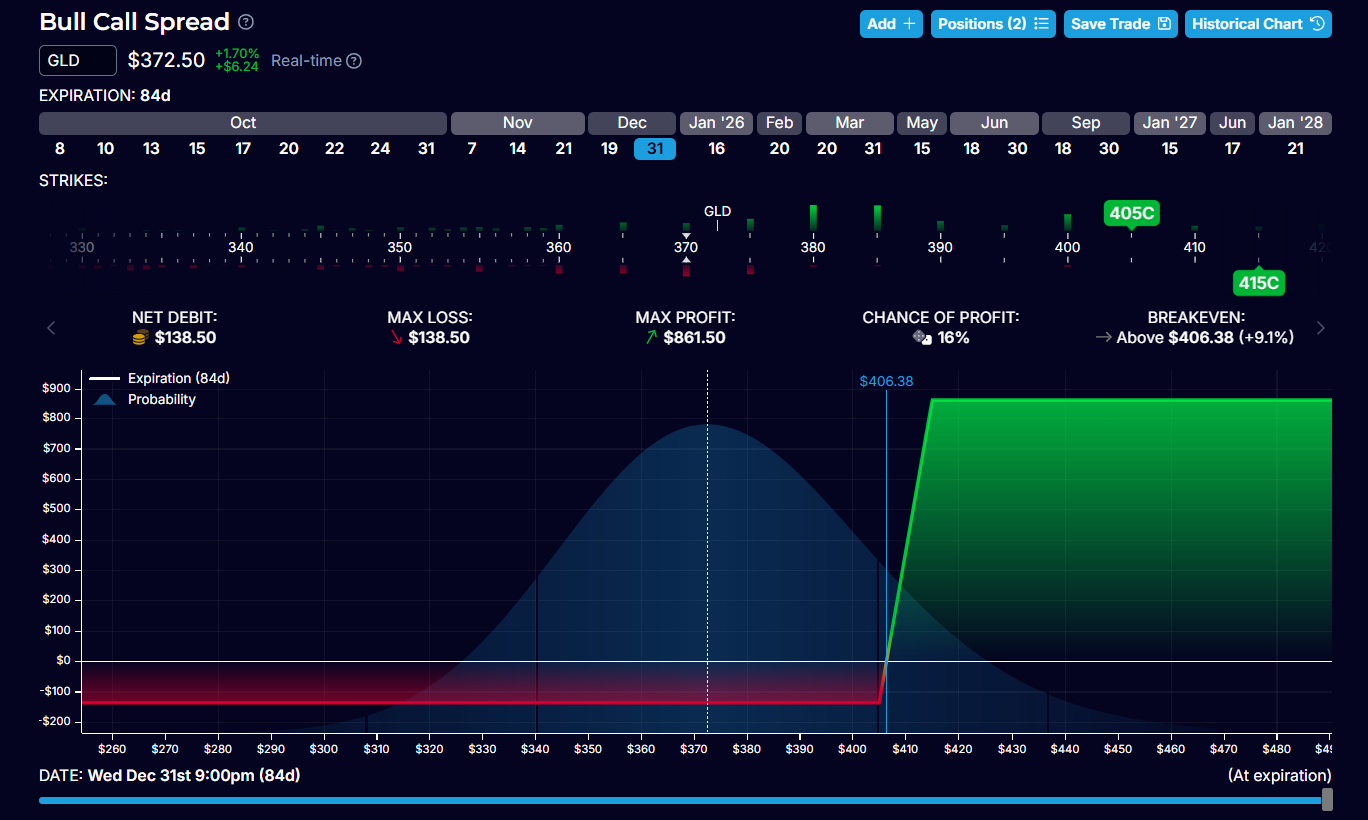
Task: Click the date slider handle
Action: click(1327, 800)
